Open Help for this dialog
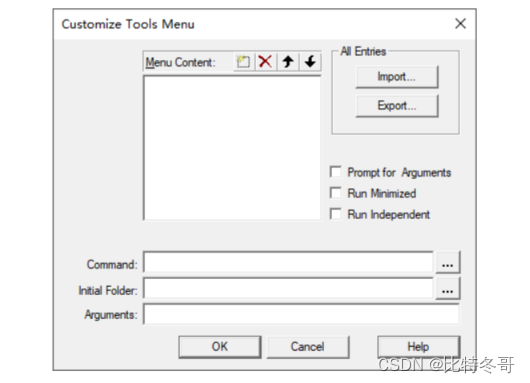This screenshot has height=383, width=530. click(418, 347)
